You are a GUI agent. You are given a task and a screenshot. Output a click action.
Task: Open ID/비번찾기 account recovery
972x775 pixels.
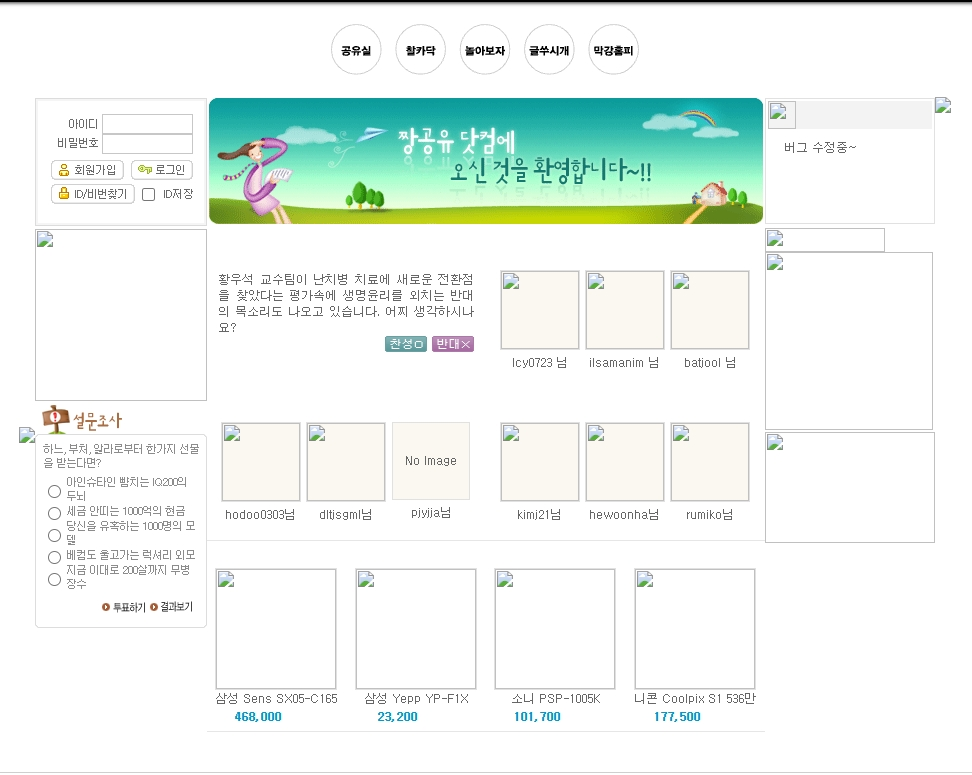(92, 194)
